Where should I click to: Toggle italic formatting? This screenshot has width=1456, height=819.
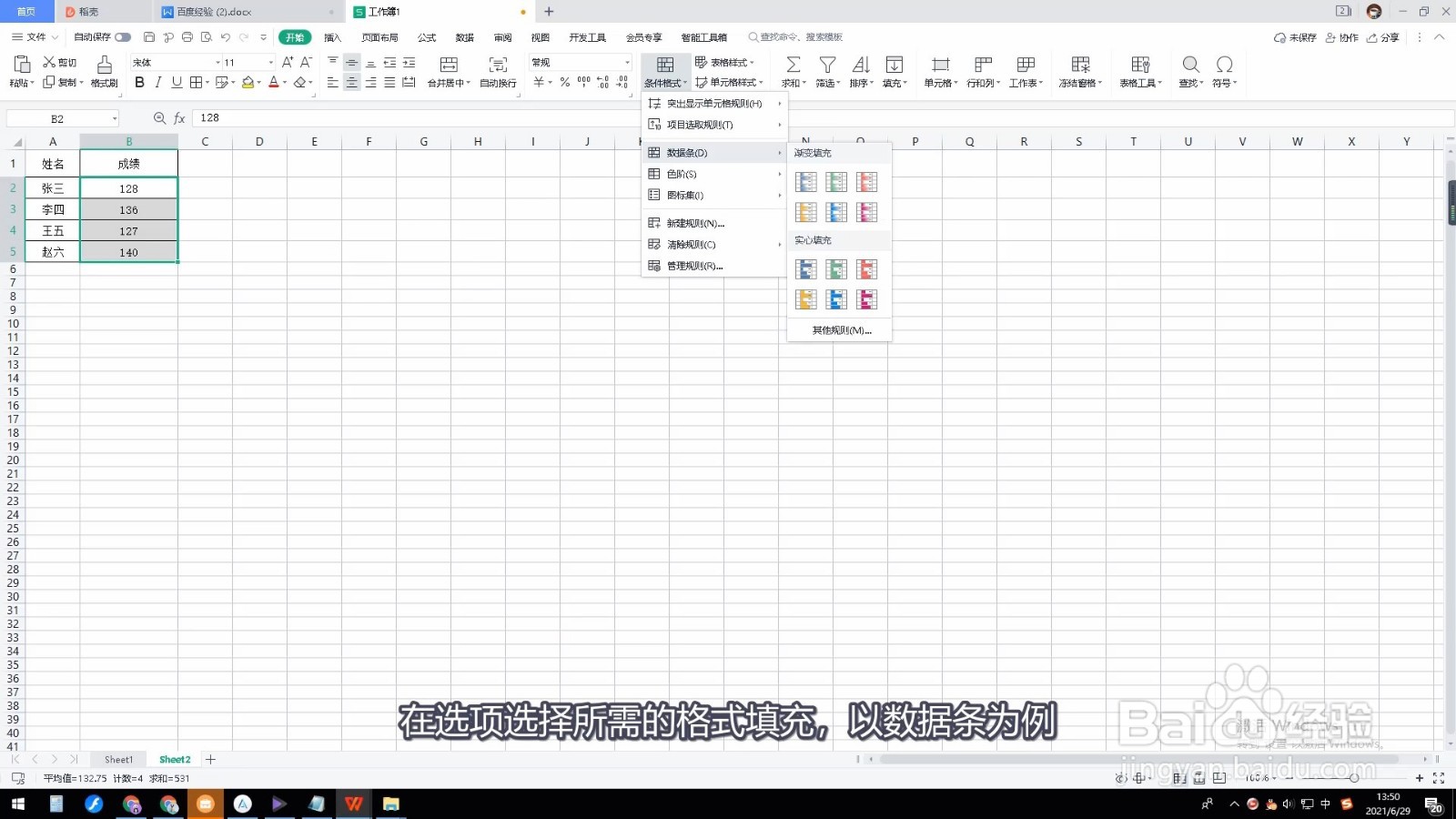click(158, 82)
